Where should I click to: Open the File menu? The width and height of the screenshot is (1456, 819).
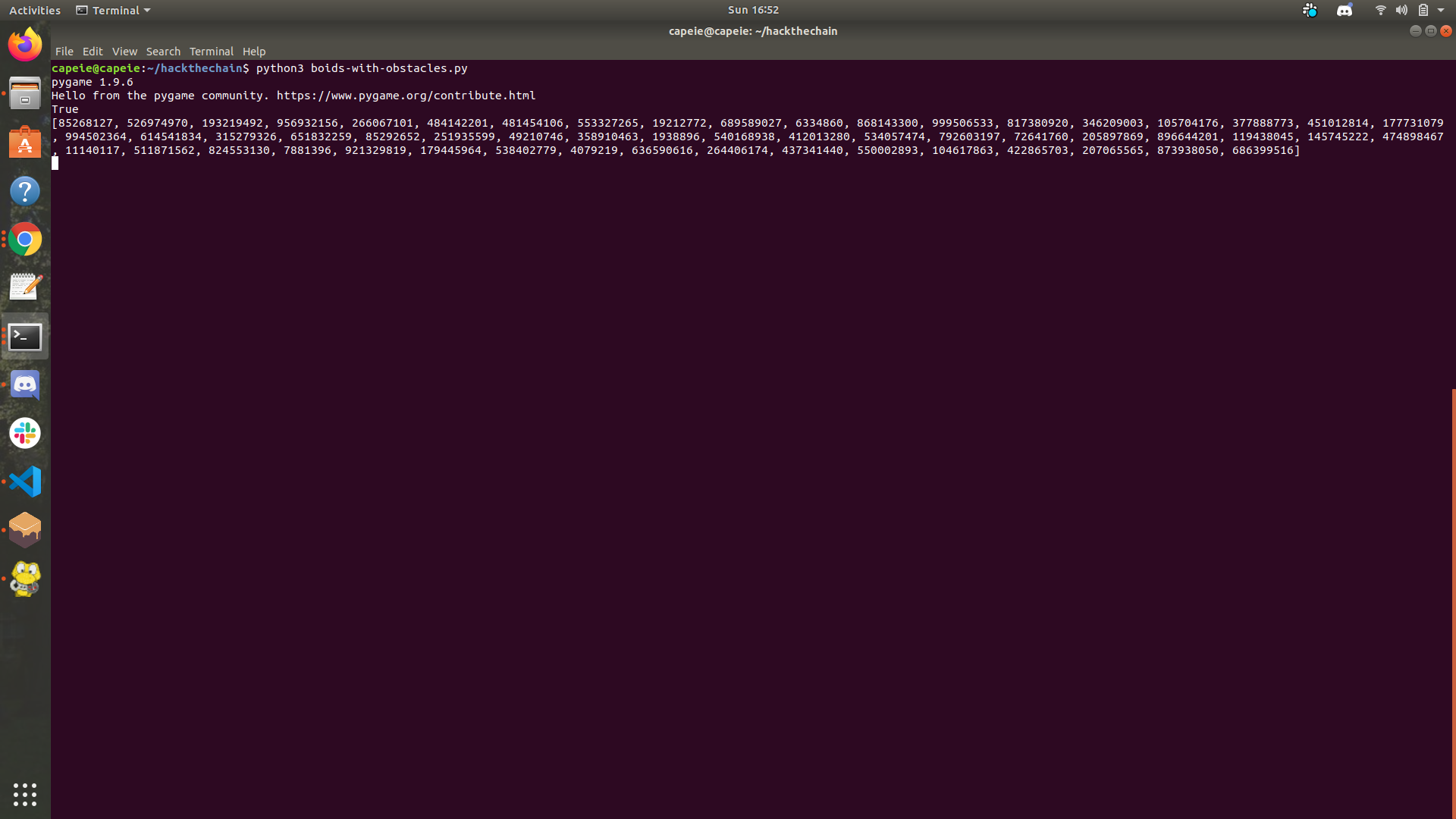tap(64, 52)
